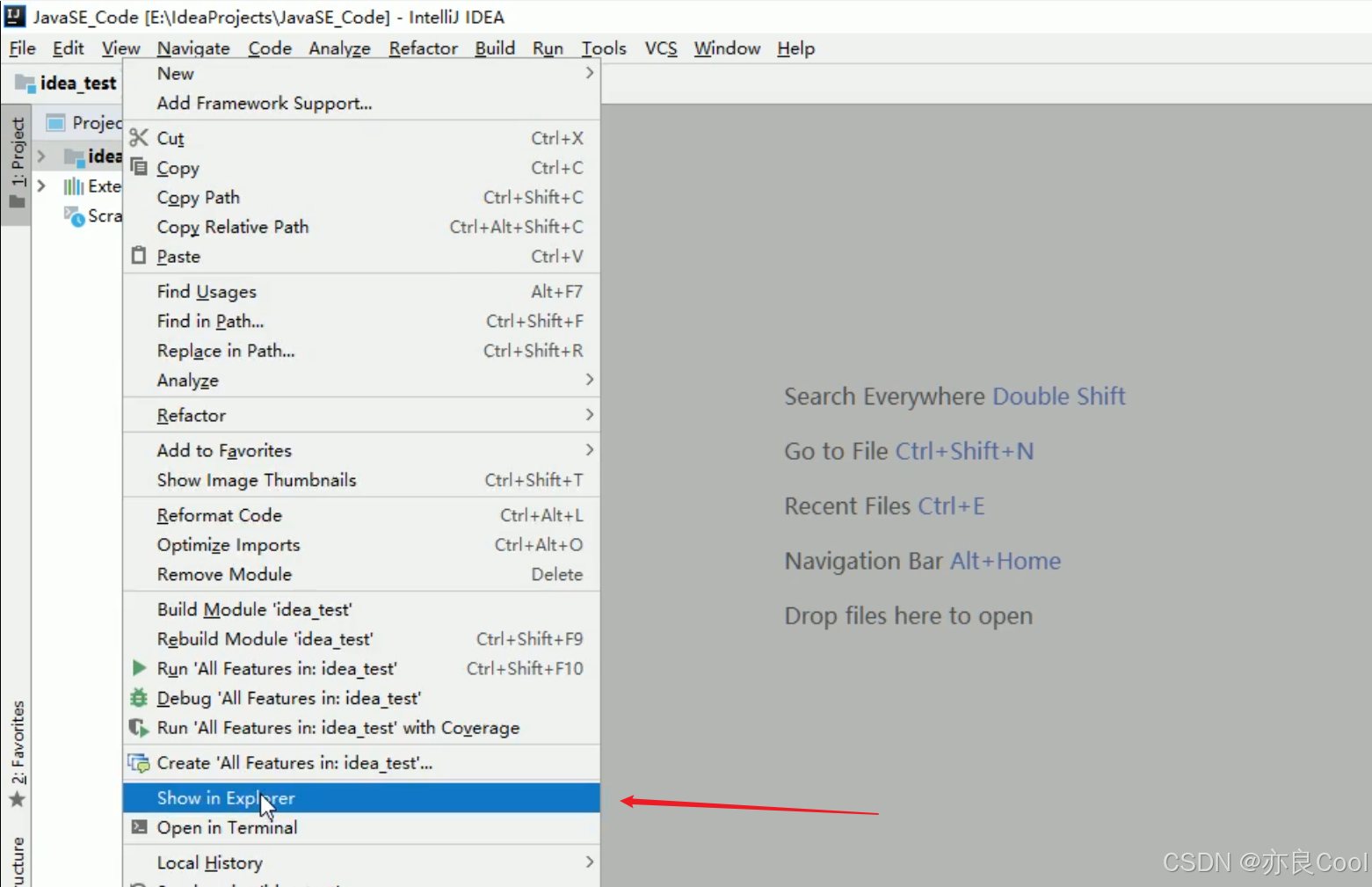Open the 2: Favorites tool window tab
This screenshot has width=1372, height=887.
click(x=17, y=752)
